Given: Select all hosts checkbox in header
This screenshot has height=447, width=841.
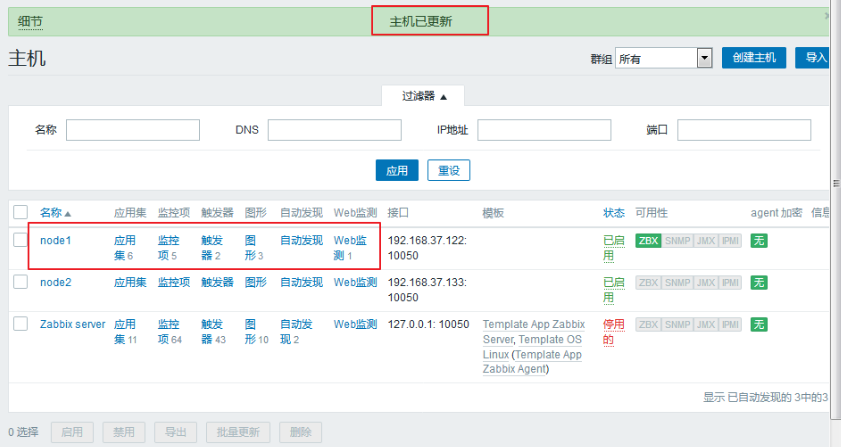Looking at the screenshot, I should [20, 212].
